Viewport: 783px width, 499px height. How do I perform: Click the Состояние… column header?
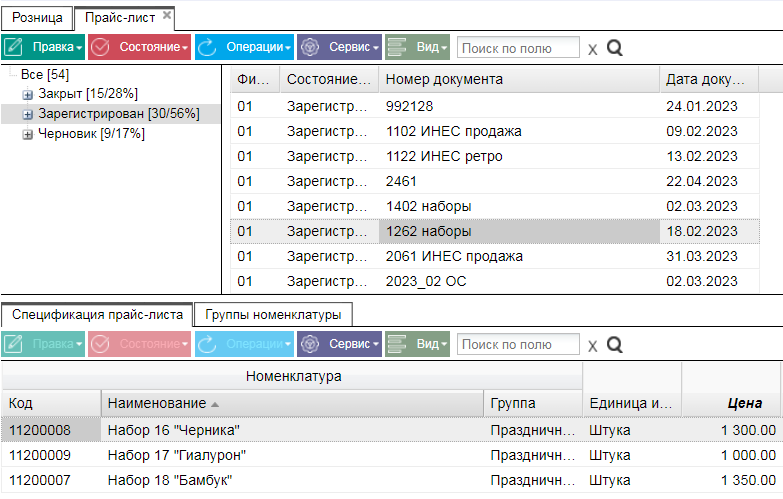[x=329, y=79]
